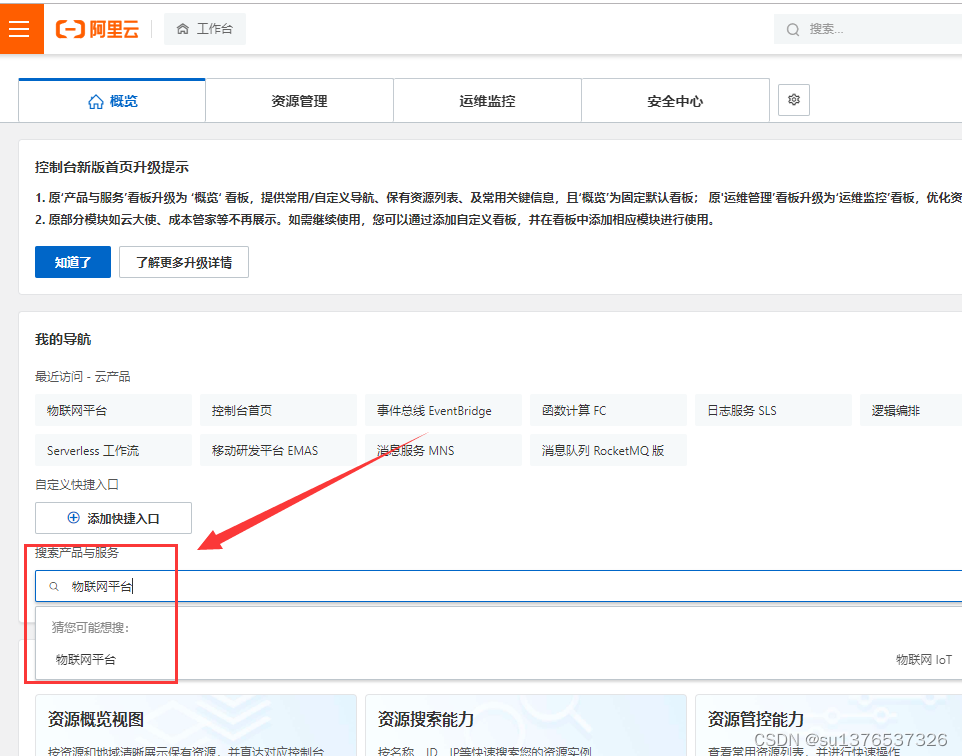Screen dimensions: 962x756
Task: Switch to the 资源管理 tab
Action: [x=299, y=101]
